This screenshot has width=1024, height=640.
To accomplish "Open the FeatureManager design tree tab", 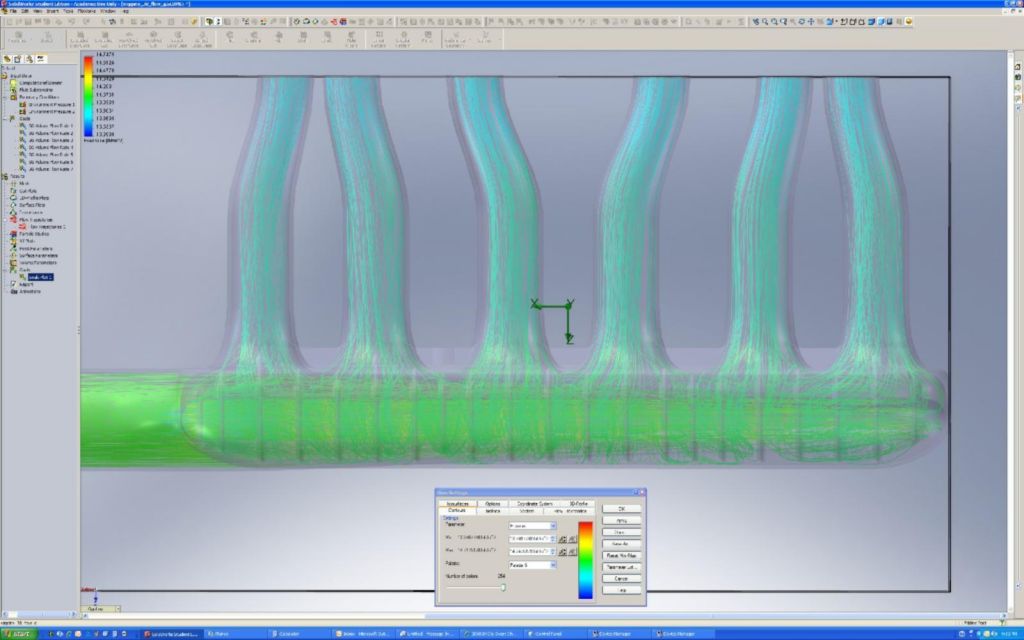I will pos(7,60).
